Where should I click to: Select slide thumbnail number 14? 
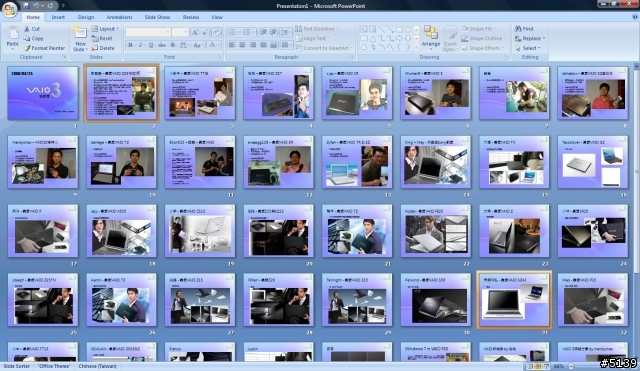(x=436, y=162)
